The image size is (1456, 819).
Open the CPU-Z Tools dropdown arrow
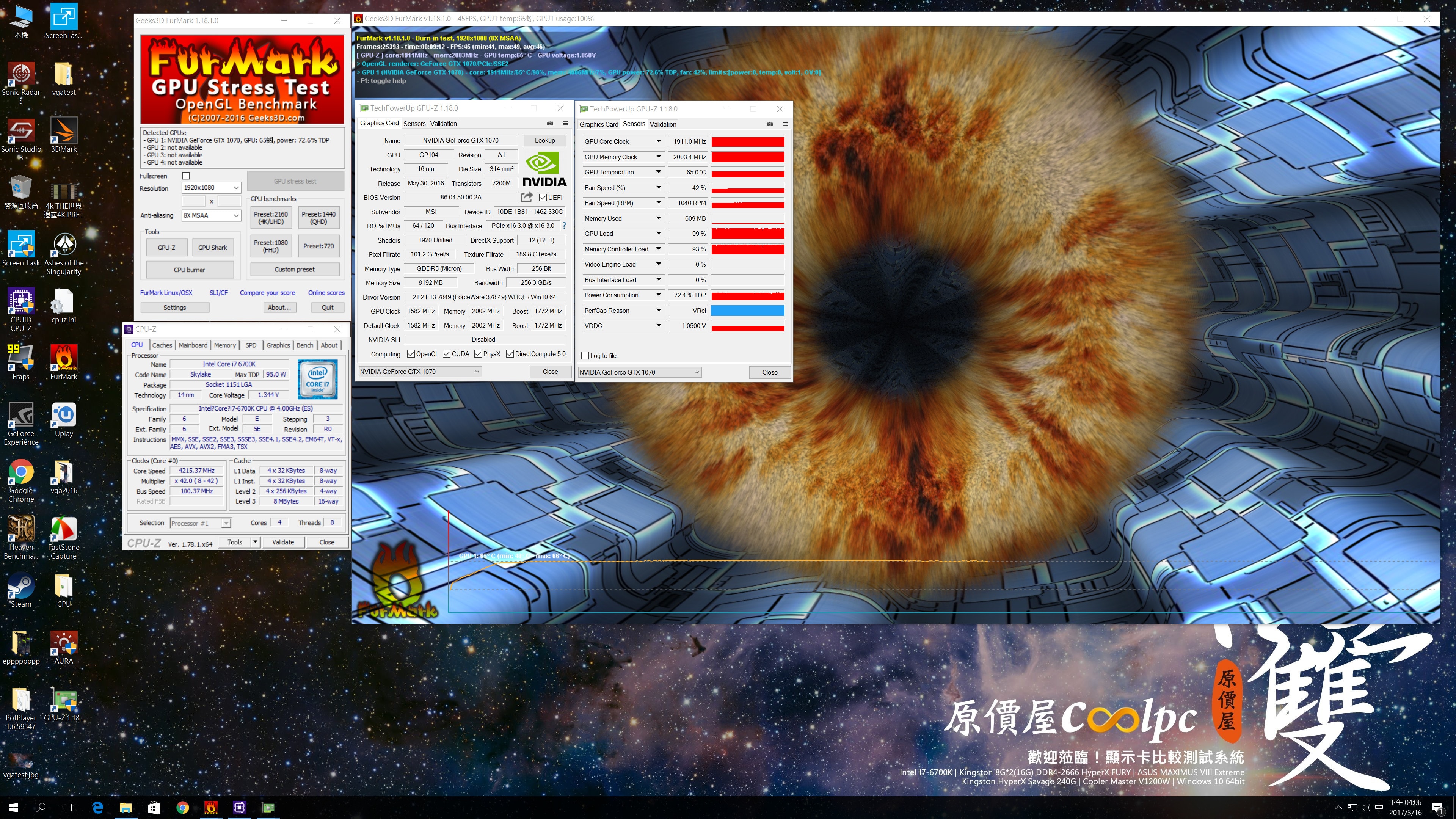pyautogui.click(x=255, y=542)
